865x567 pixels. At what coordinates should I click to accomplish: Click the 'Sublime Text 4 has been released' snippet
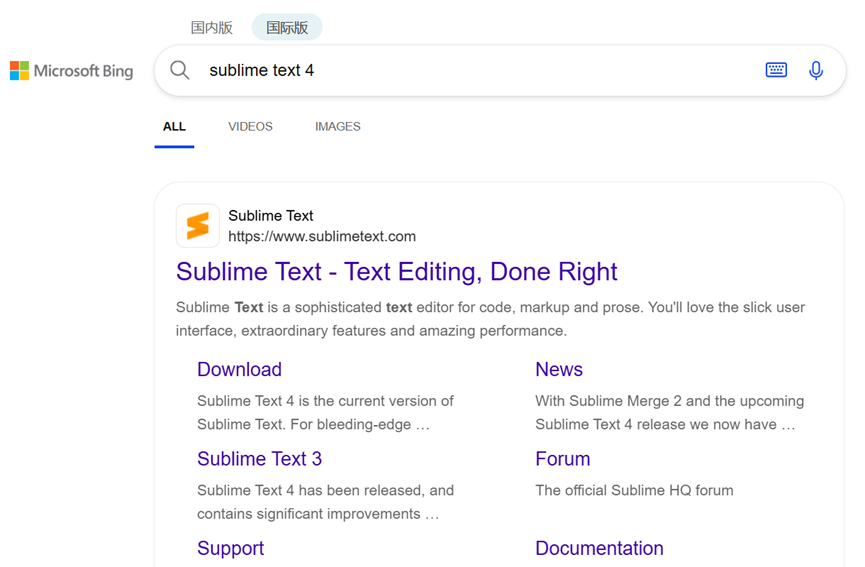coord(325,502)
